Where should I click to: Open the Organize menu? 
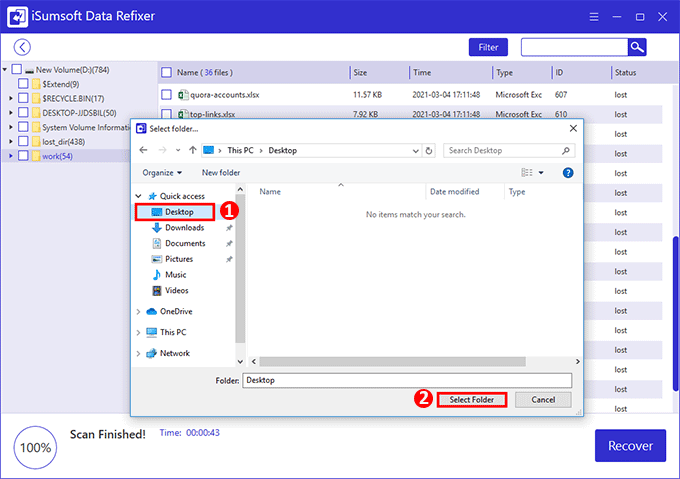point(161,172)
